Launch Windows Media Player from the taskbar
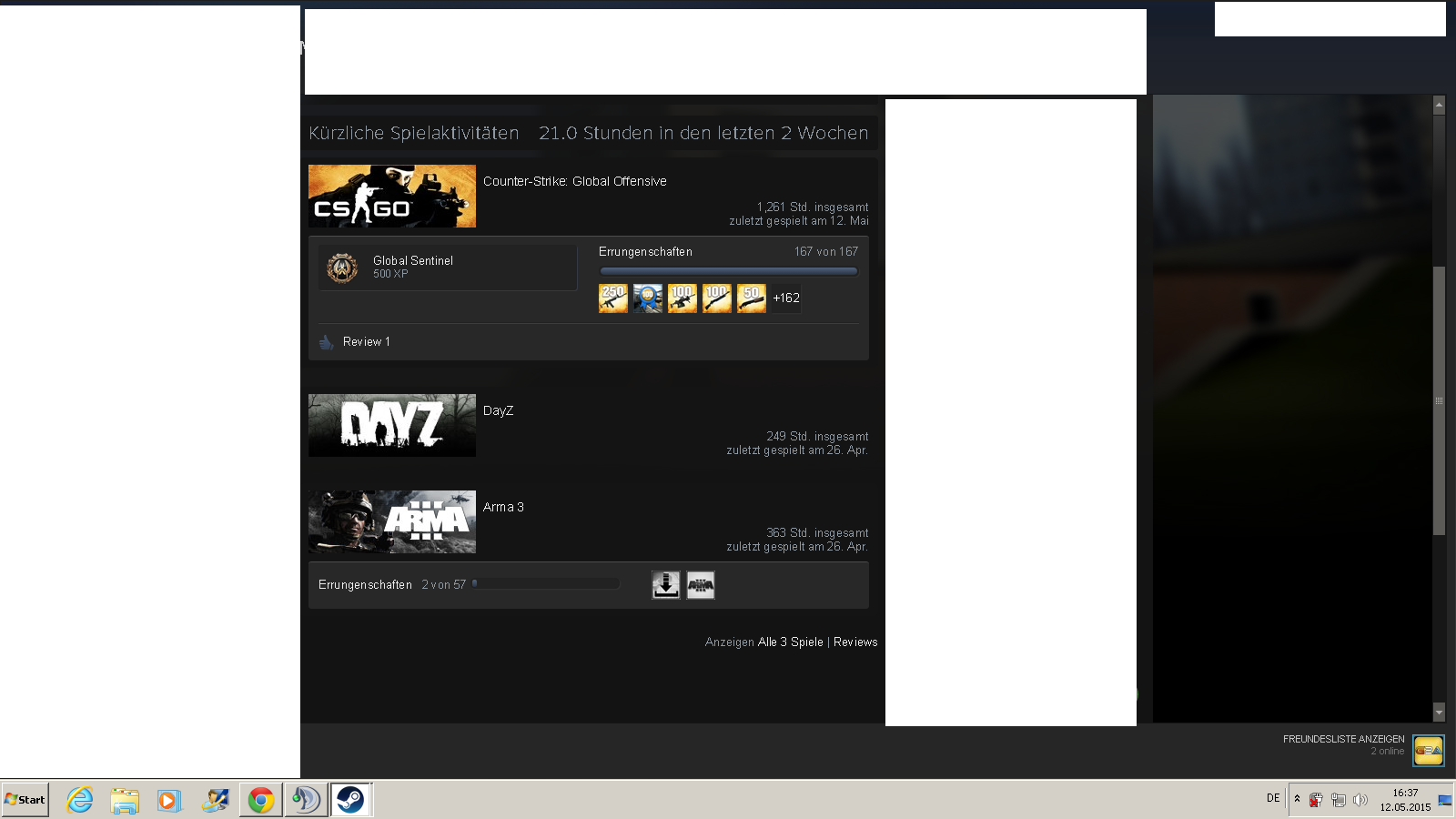This screenshot has height=819, width=1456. [x=169, y=800]
